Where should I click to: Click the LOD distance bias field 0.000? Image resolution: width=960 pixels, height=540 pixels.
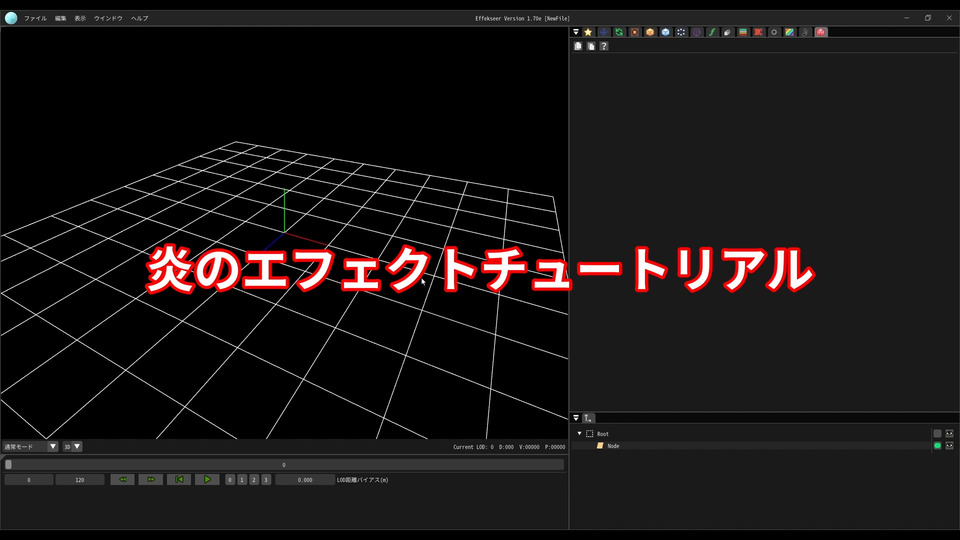click(x=305, y=480)
